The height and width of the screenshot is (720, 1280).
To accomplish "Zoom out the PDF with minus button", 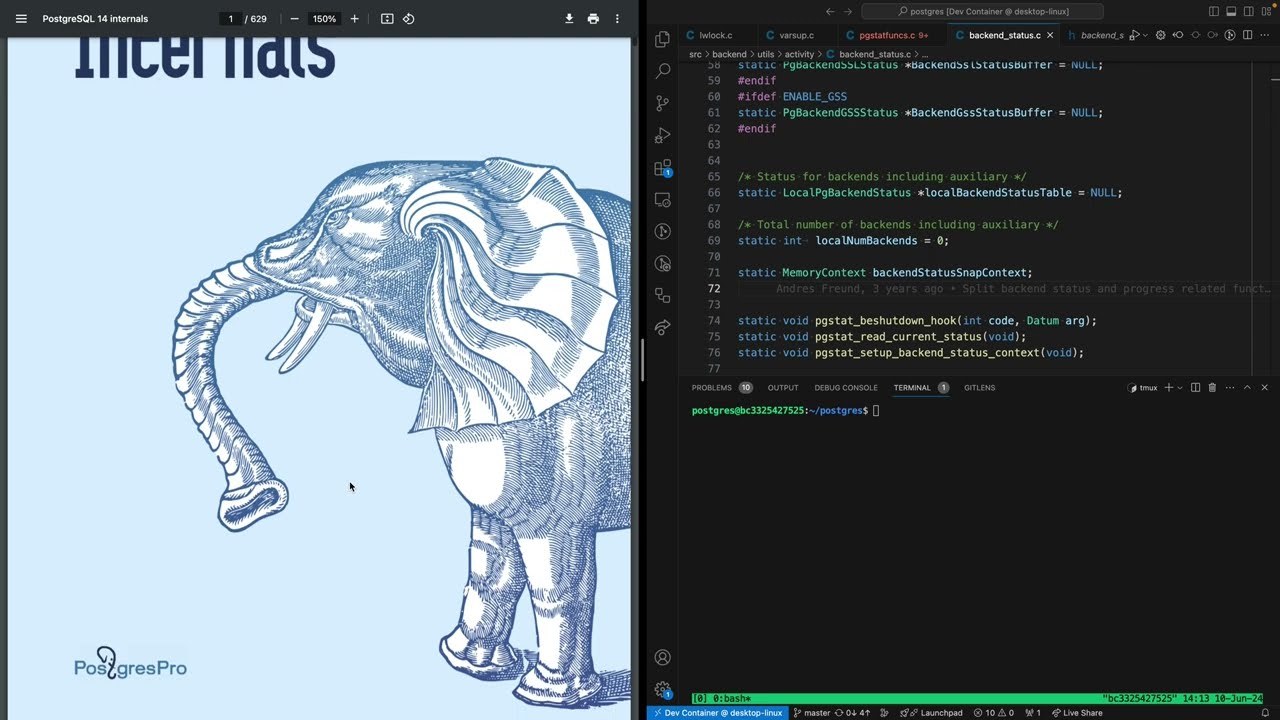I will (x=294, y=18).
